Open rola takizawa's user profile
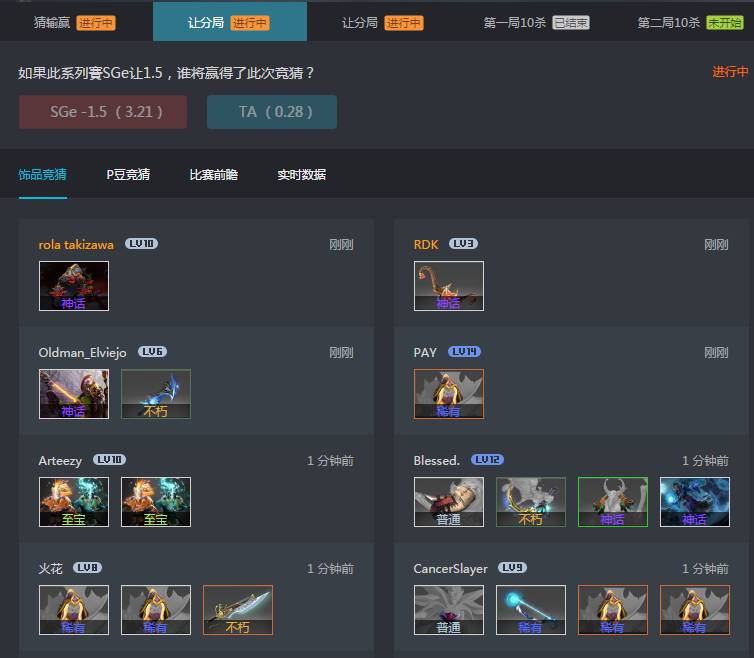Screen dimensions: 754x658 76,245
